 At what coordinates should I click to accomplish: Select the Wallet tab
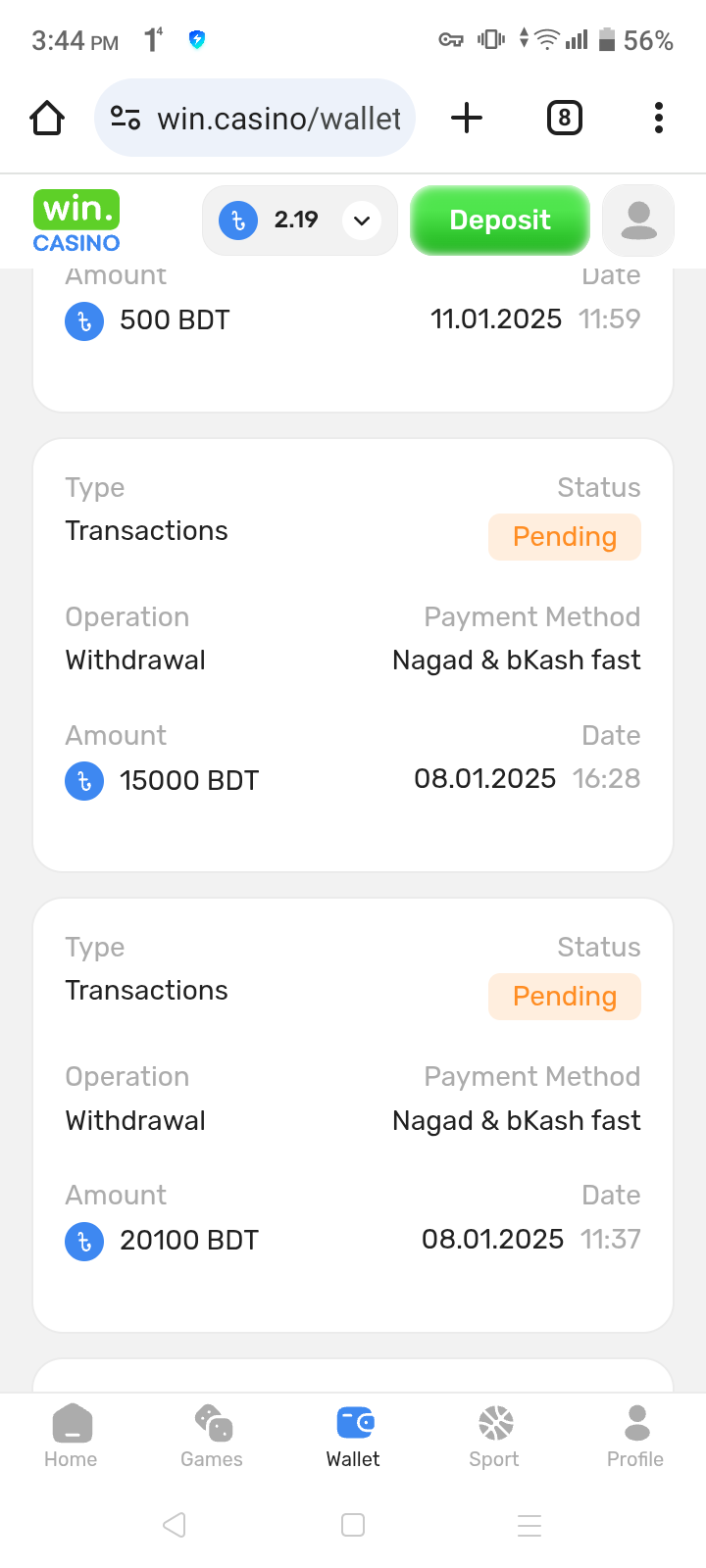pyautogui.click(x=353, y=1436)
